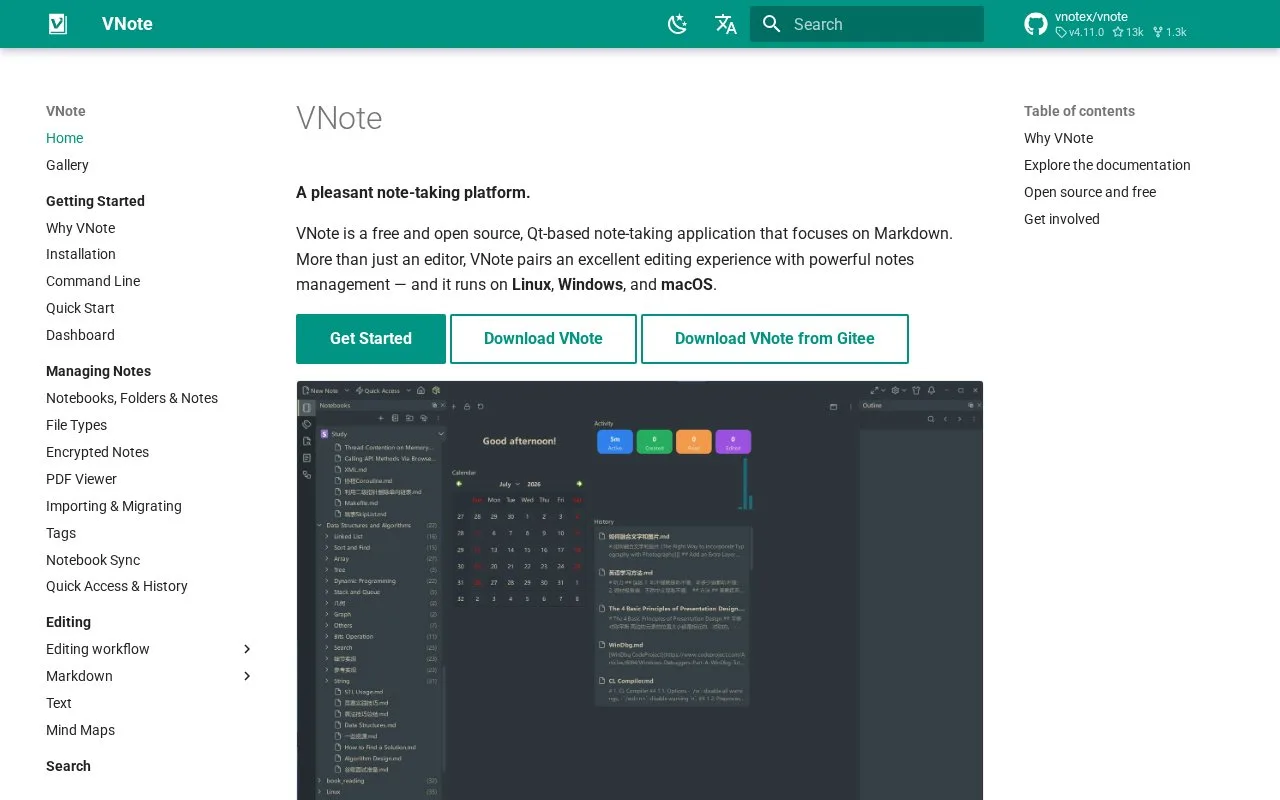Open the File Types page
Image resolution: width=1280 pixels, height=800 pixels.
coord(76,425)
